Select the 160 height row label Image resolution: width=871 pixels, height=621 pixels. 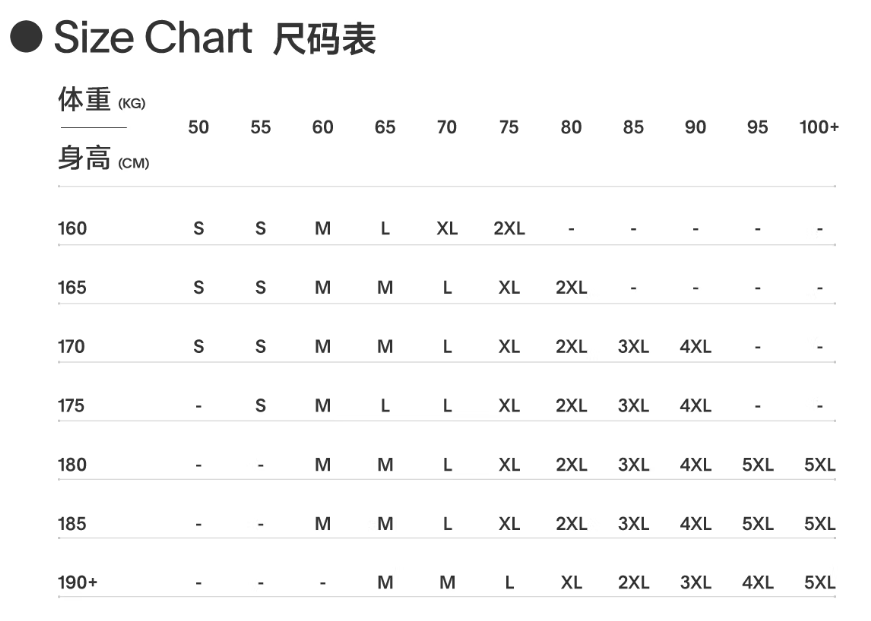[x=72, y=228]
